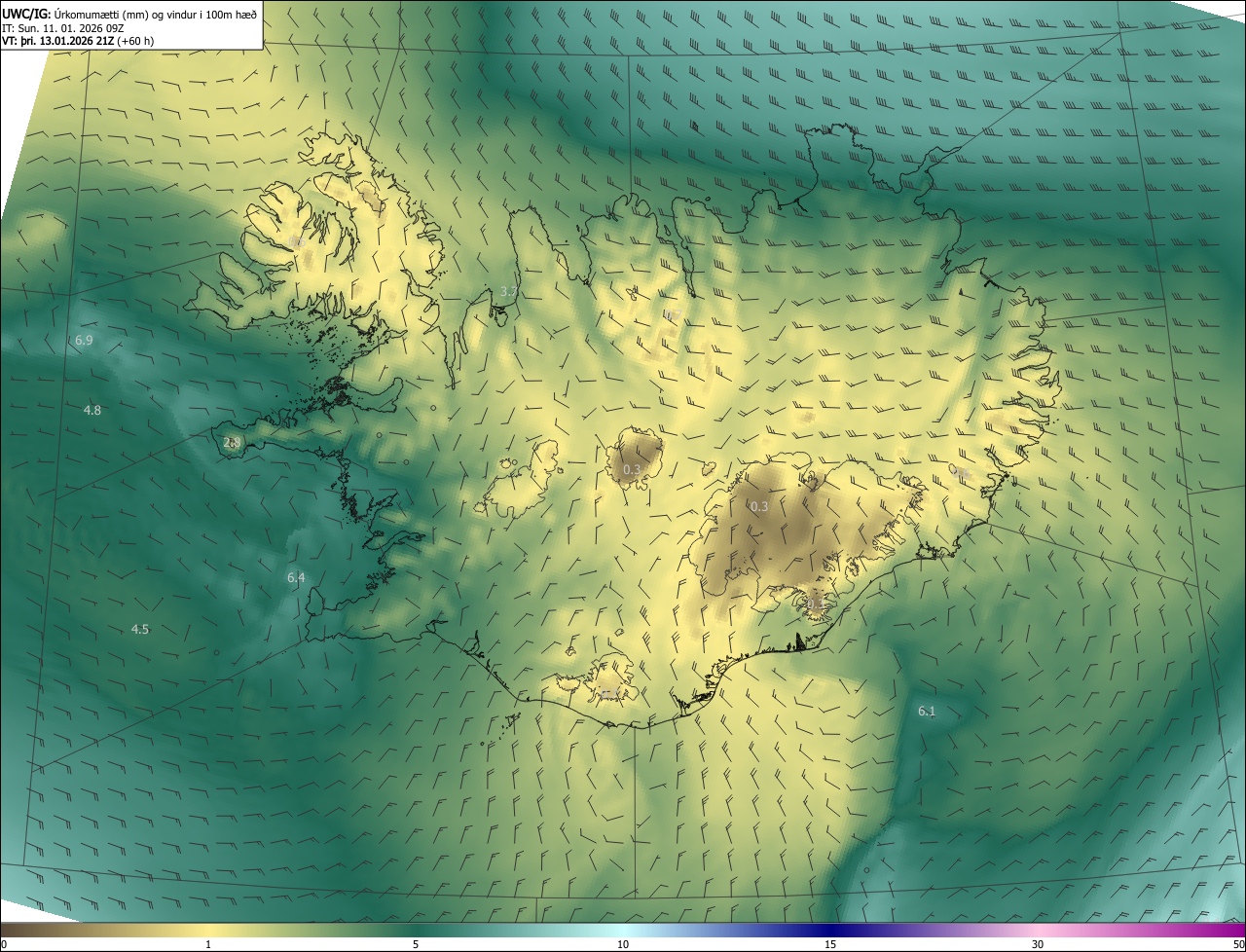The image size is (1246, 952).
Task: Click the 2.8 value on Snæfellsnes tip
Action: tap(233, 443)
